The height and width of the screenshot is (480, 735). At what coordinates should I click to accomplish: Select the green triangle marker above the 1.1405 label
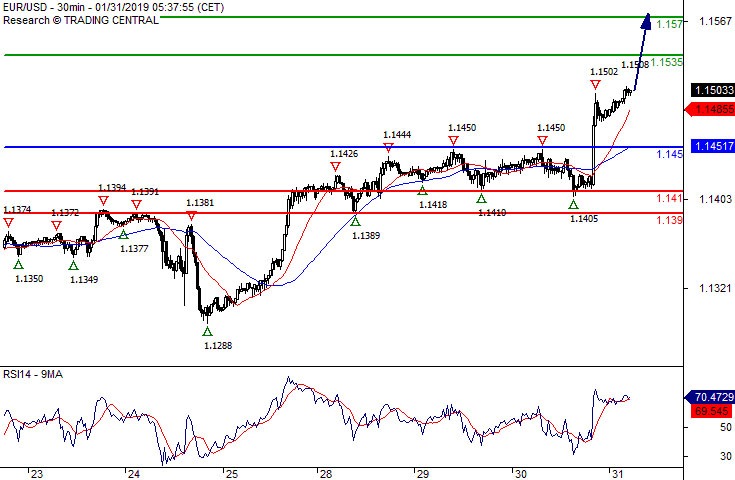point(573,204)
